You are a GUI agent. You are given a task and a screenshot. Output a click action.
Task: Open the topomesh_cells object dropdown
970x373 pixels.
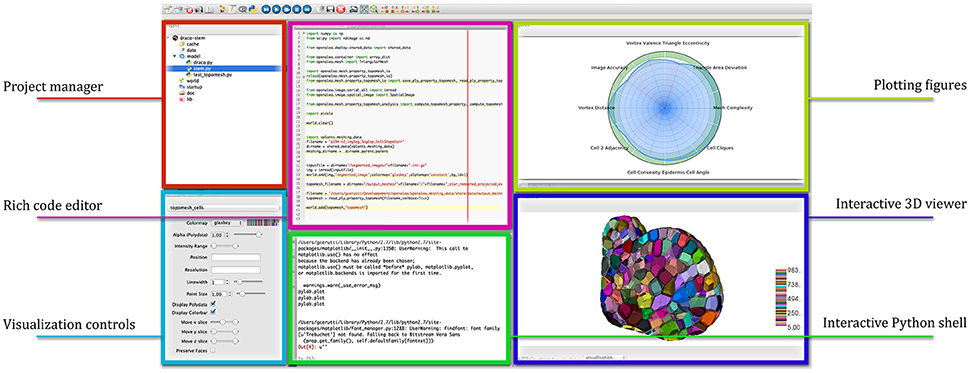(x=225, y=208)
